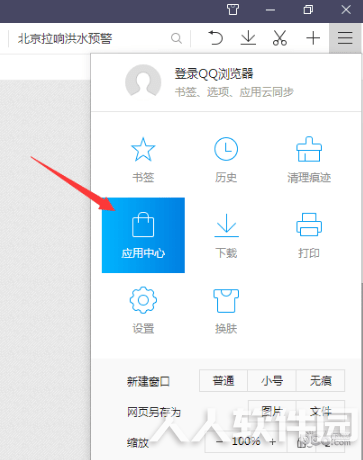This screenshot has height=460, width=363.
Task: Open the 下载 downloads icon in menu
Action: pos(226,225)
